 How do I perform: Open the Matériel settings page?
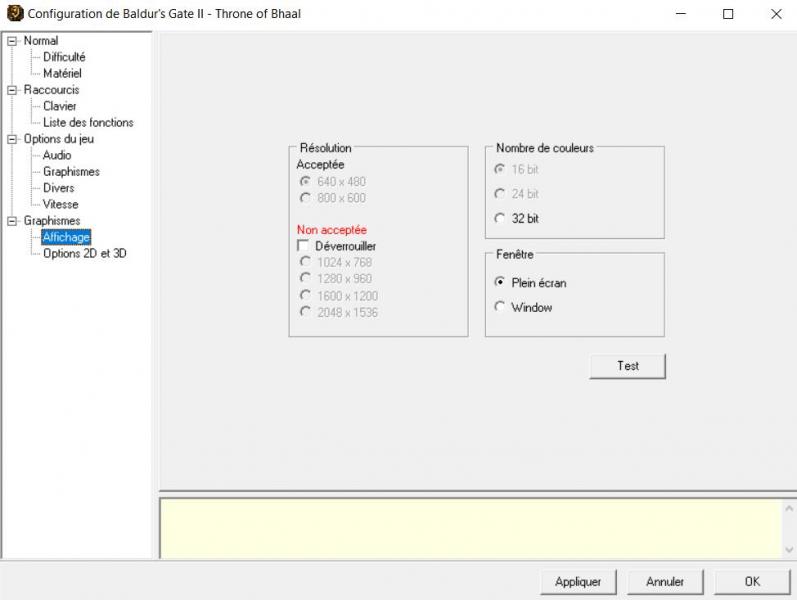[x=62, y=73]
